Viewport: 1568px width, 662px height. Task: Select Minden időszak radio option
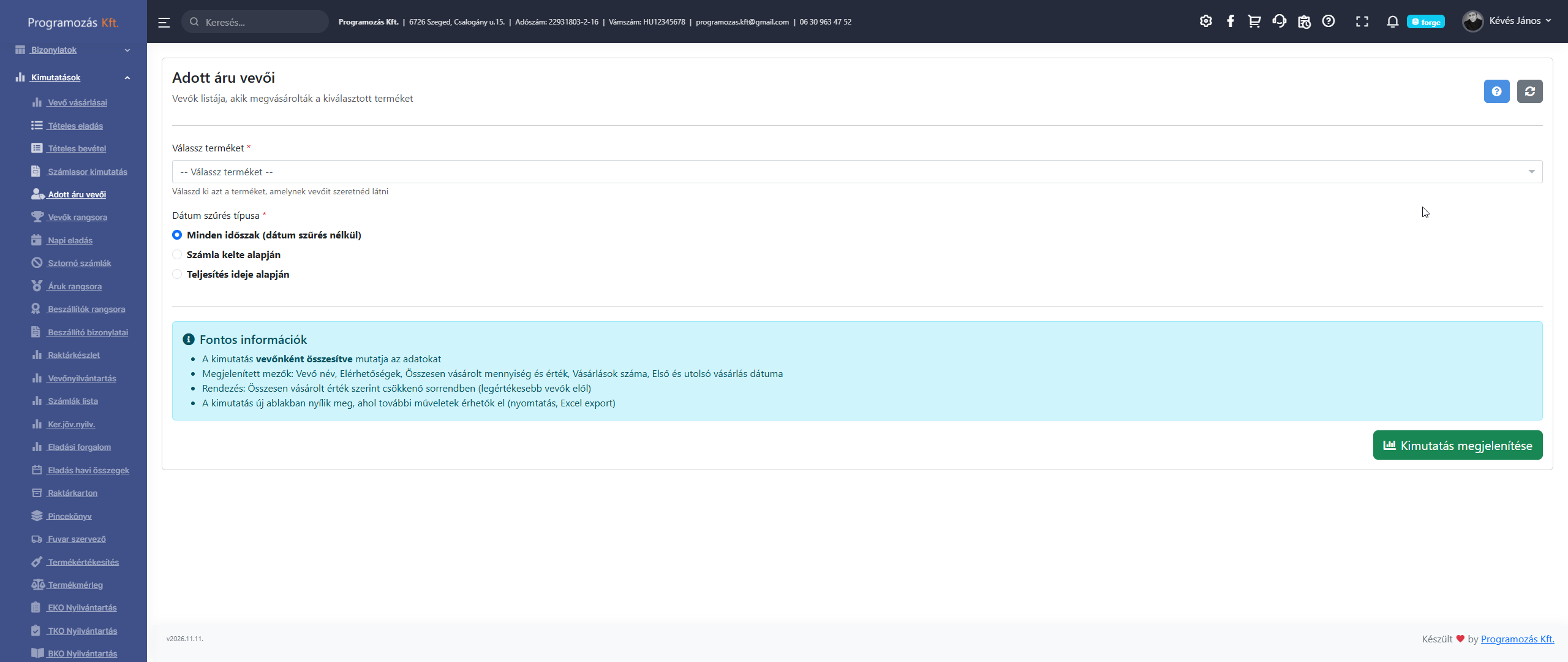[177, 235]
